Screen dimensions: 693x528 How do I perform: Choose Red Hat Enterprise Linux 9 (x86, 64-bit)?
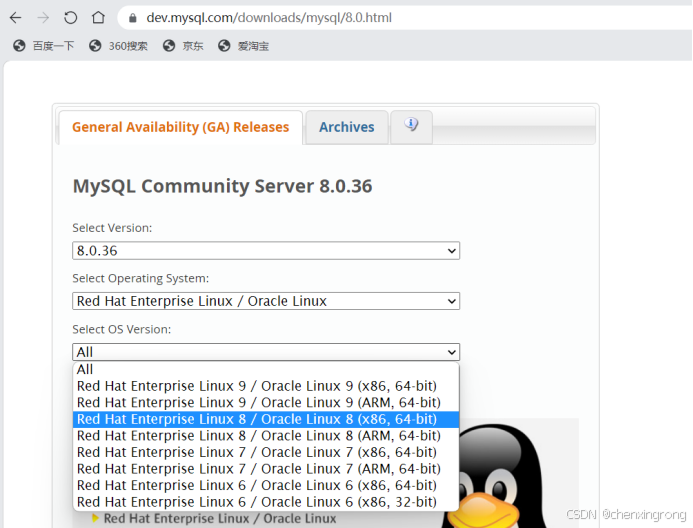pos(266,386)
